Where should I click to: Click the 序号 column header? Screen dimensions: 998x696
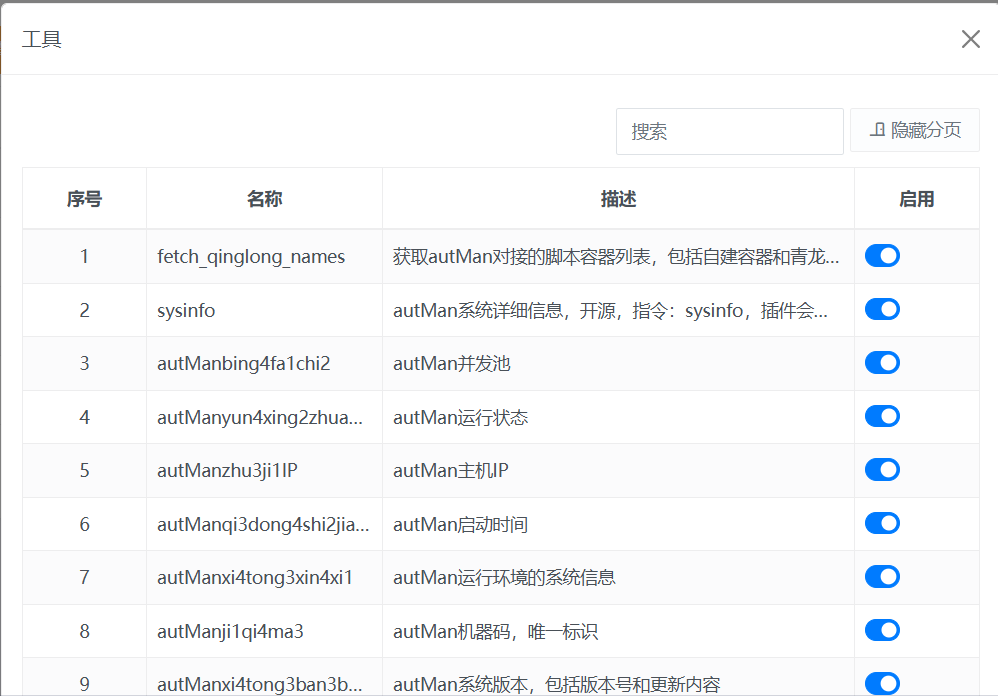(x=84, y=199)
